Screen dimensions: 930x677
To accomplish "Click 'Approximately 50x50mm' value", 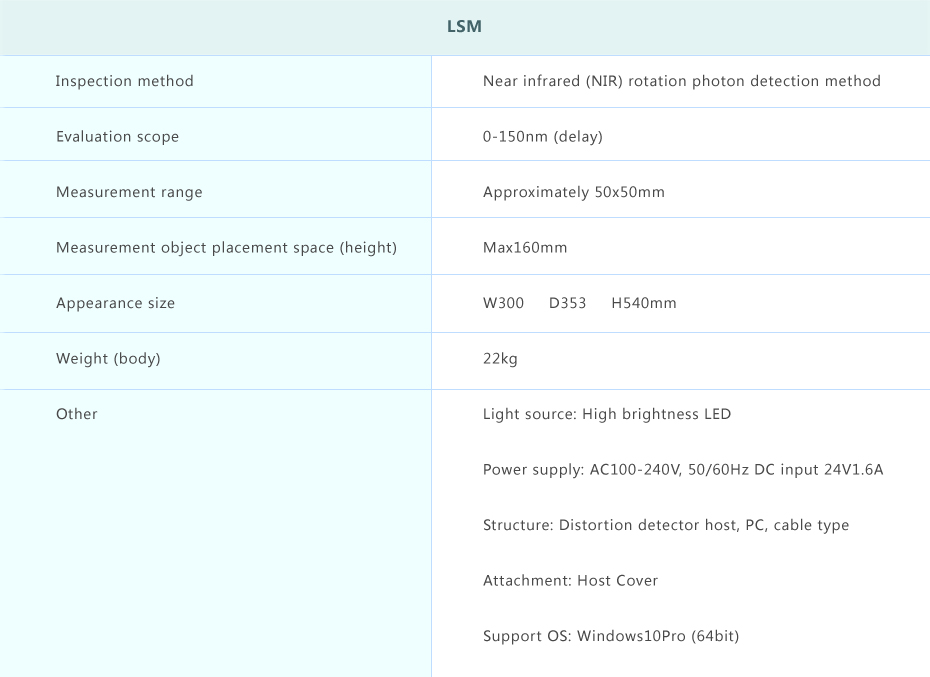I will tap(574, 192).
